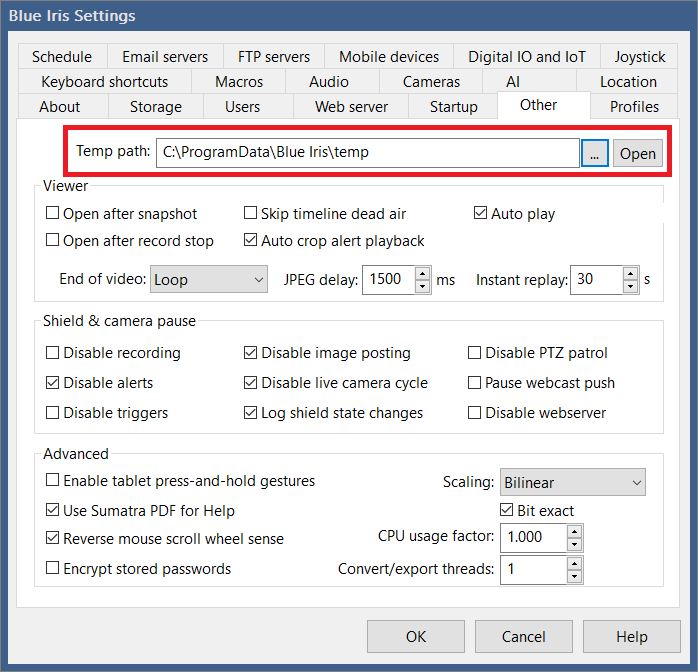
Task: Increase Instant replay seconds
Action: 630,273
